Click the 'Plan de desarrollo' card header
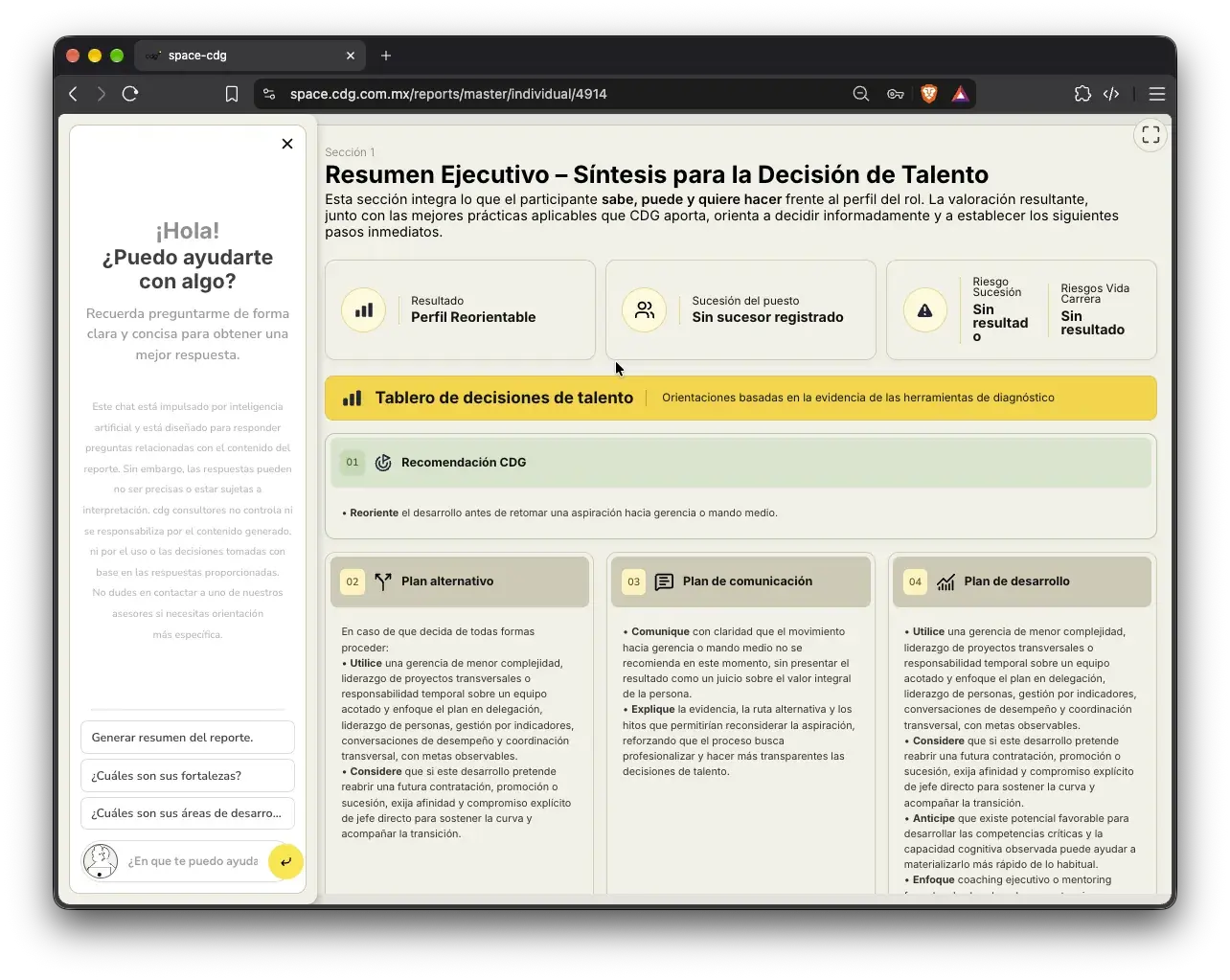This screenshot has height=980, width=1230. pyautogui.click(x=1022, y=581)
